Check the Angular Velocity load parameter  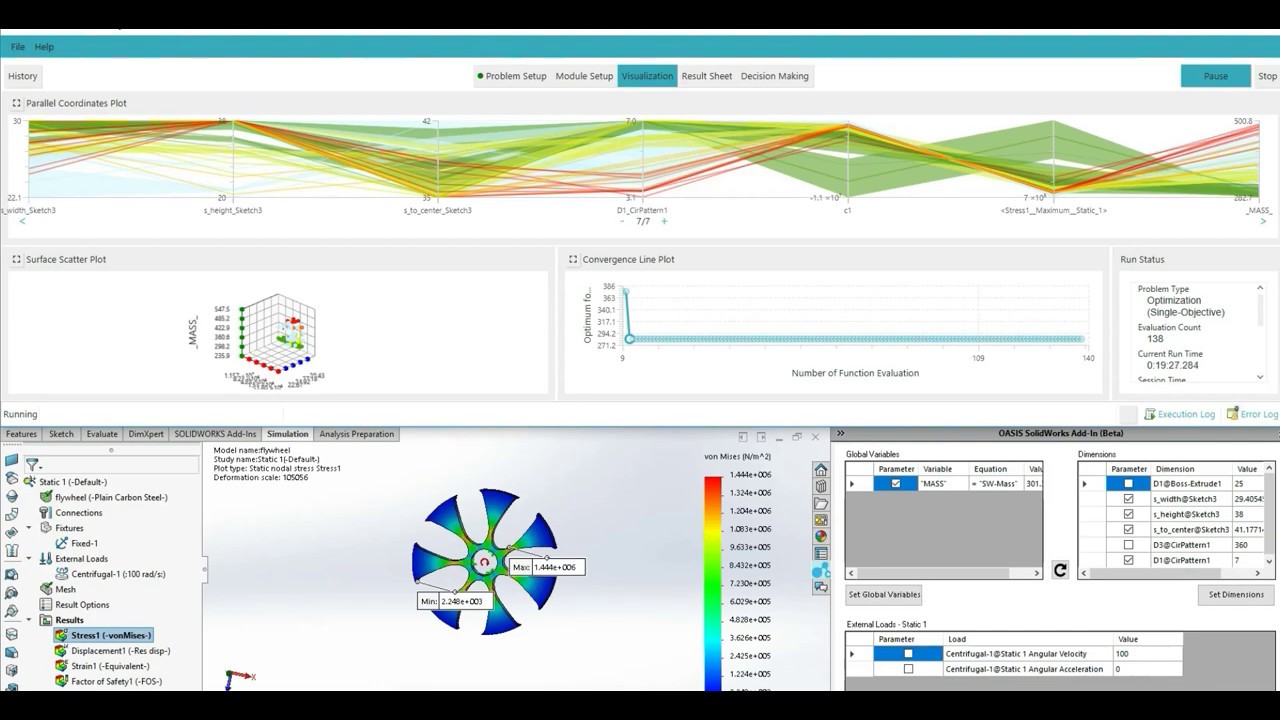tap(908, 654)
